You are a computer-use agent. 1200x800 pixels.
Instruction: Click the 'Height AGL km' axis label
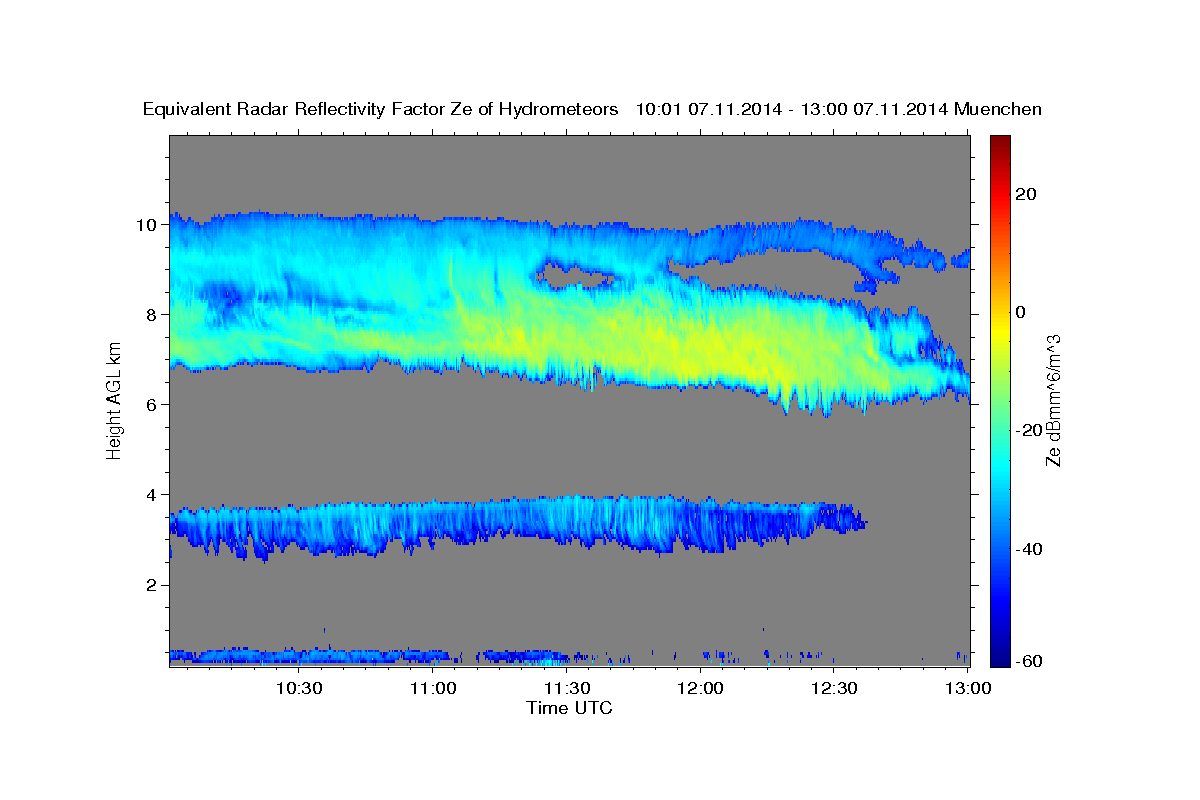click(114, 400)
